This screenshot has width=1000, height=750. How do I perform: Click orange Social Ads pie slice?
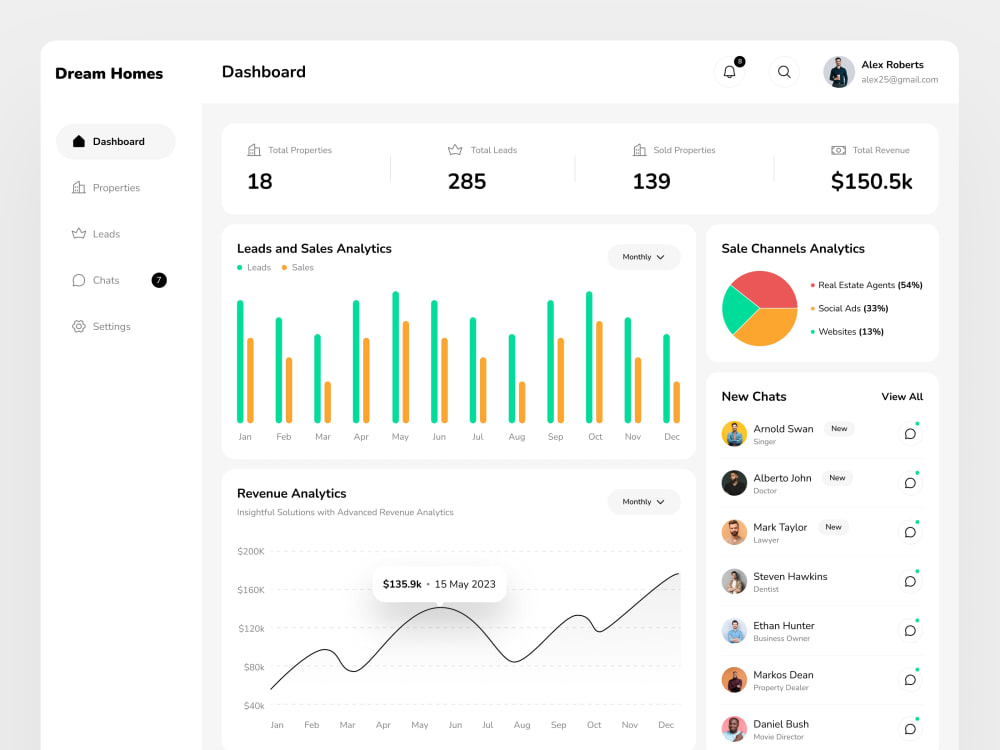768,328
